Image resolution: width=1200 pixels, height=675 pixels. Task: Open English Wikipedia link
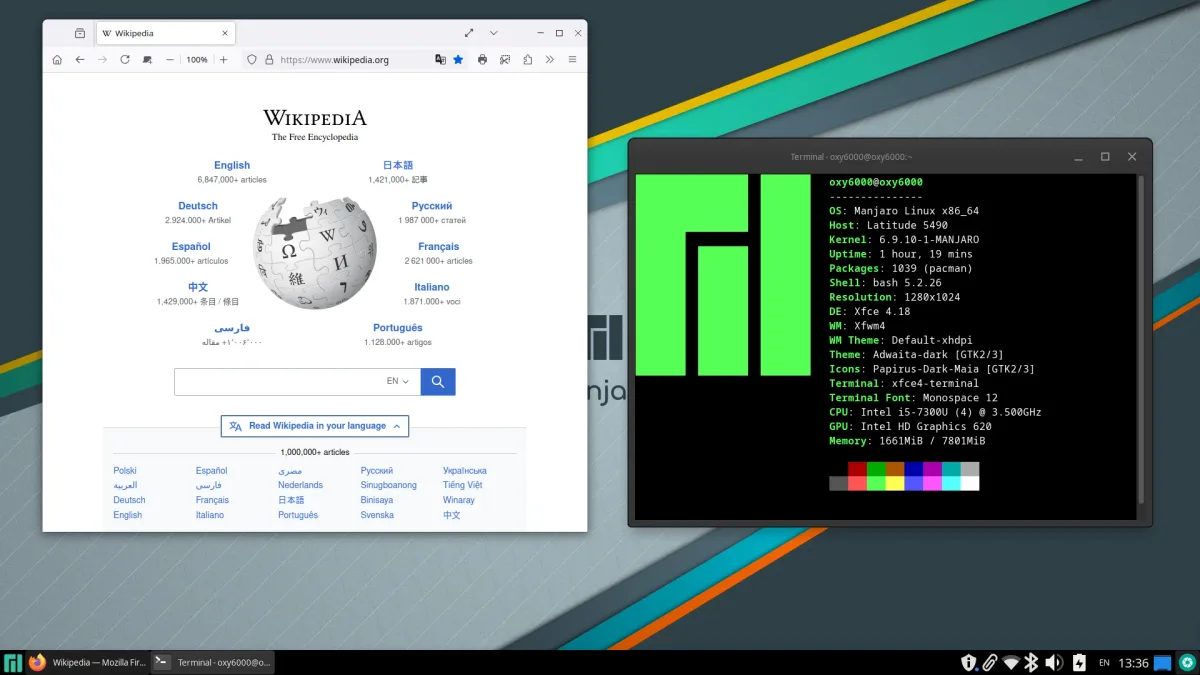pyautogui.click(x=232, y=165)
